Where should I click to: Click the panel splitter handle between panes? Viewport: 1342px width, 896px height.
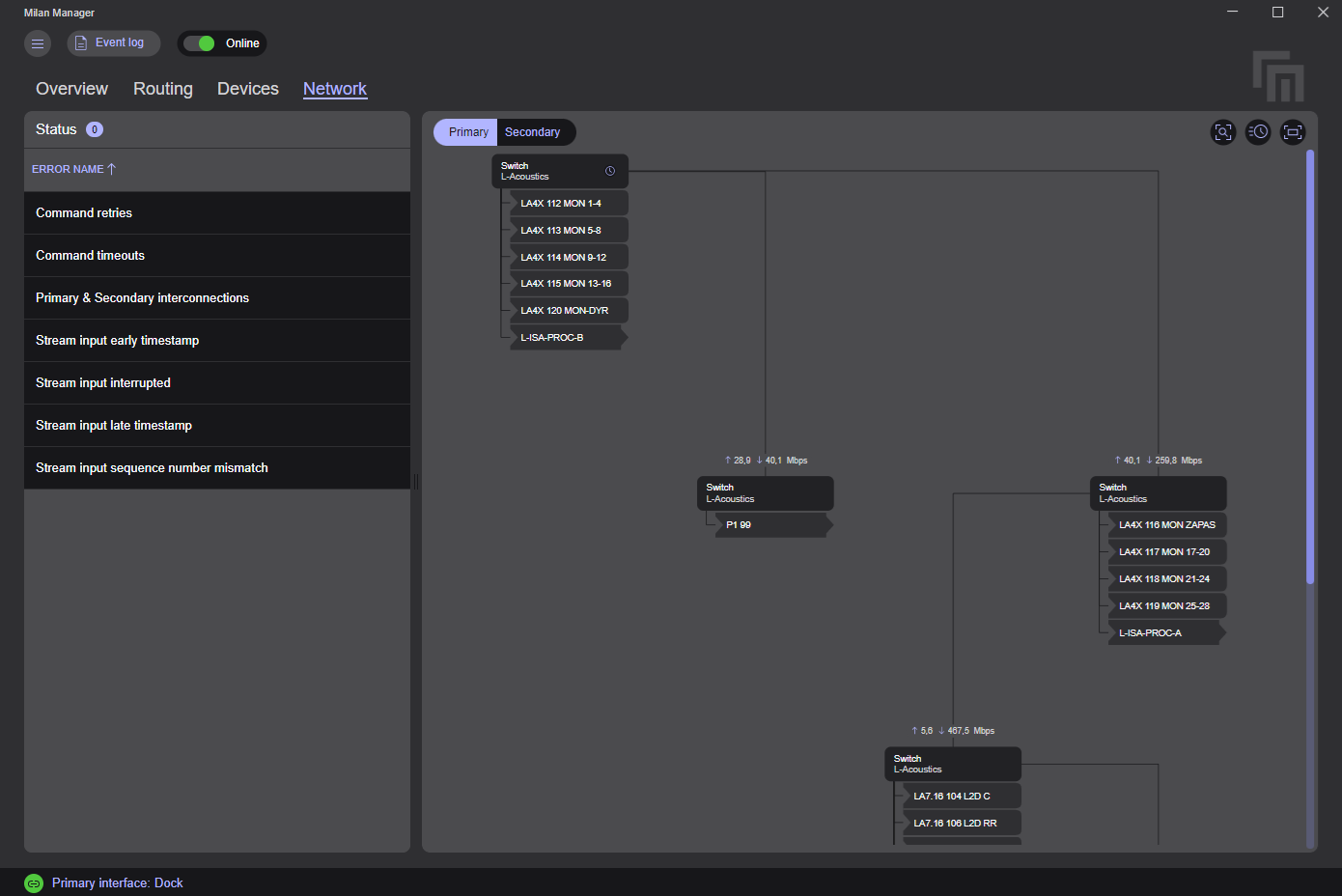click(416, 481)
